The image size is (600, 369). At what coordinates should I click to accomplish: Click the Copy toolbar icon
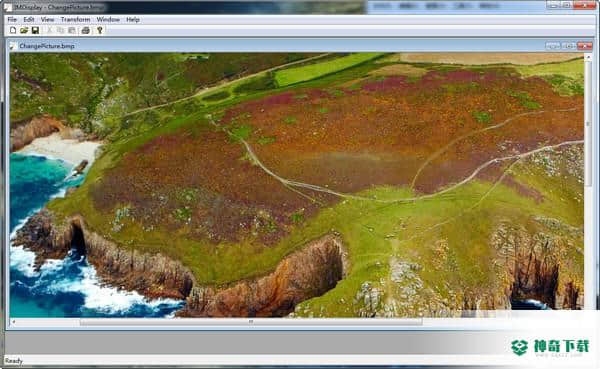coord(60,30)
